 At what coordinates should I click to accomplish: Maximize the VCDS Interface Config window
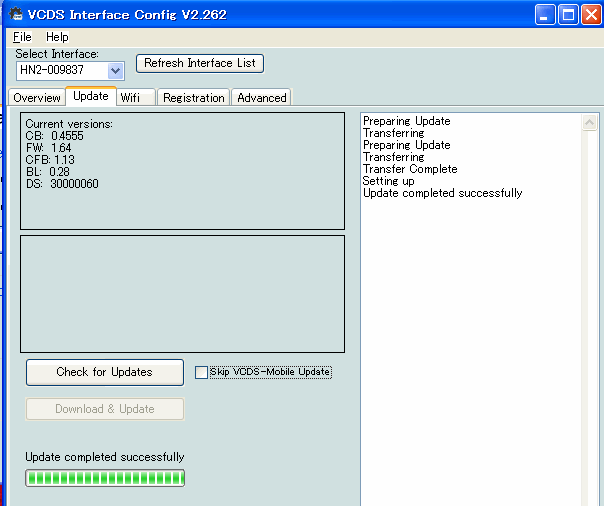[x=568, y=15]
